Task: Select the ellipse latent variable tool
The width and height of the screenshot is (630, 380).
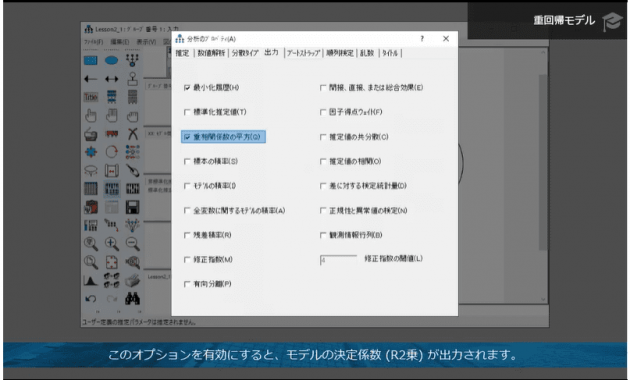Action: [111, 60]
